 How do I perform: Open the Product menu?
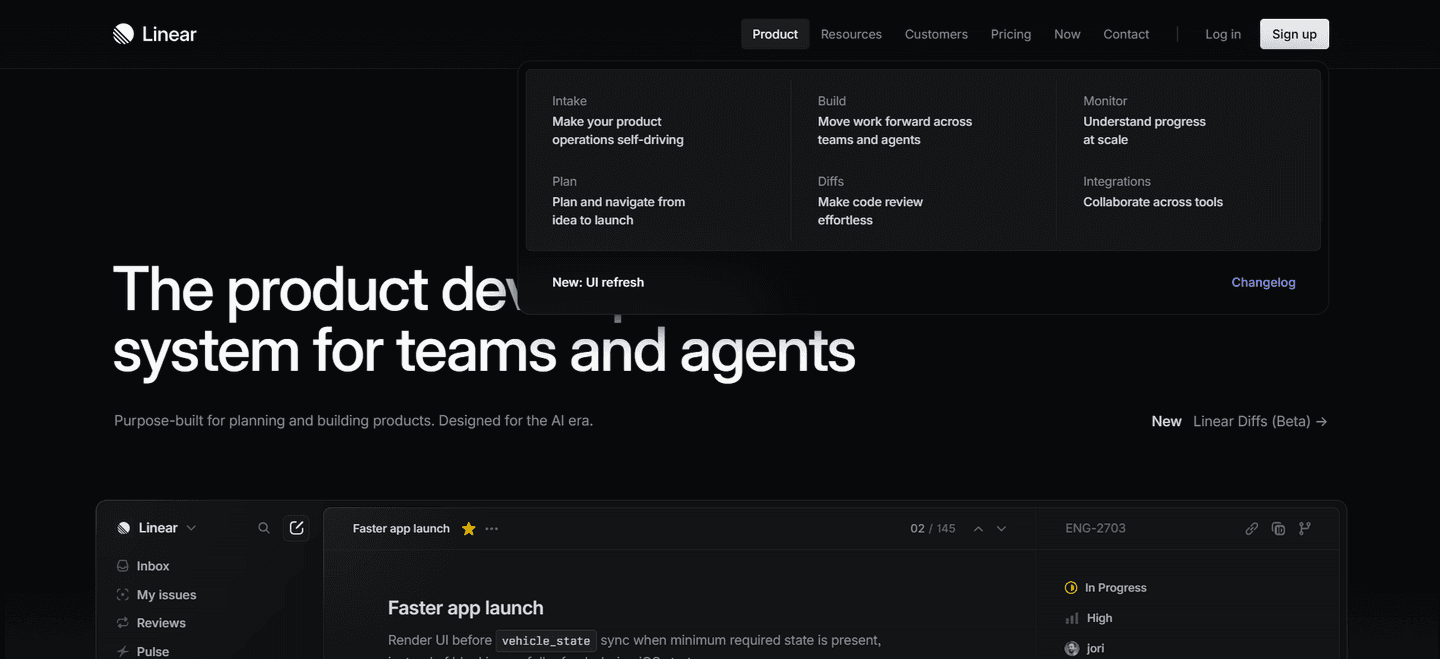click(x=775, y=34)
